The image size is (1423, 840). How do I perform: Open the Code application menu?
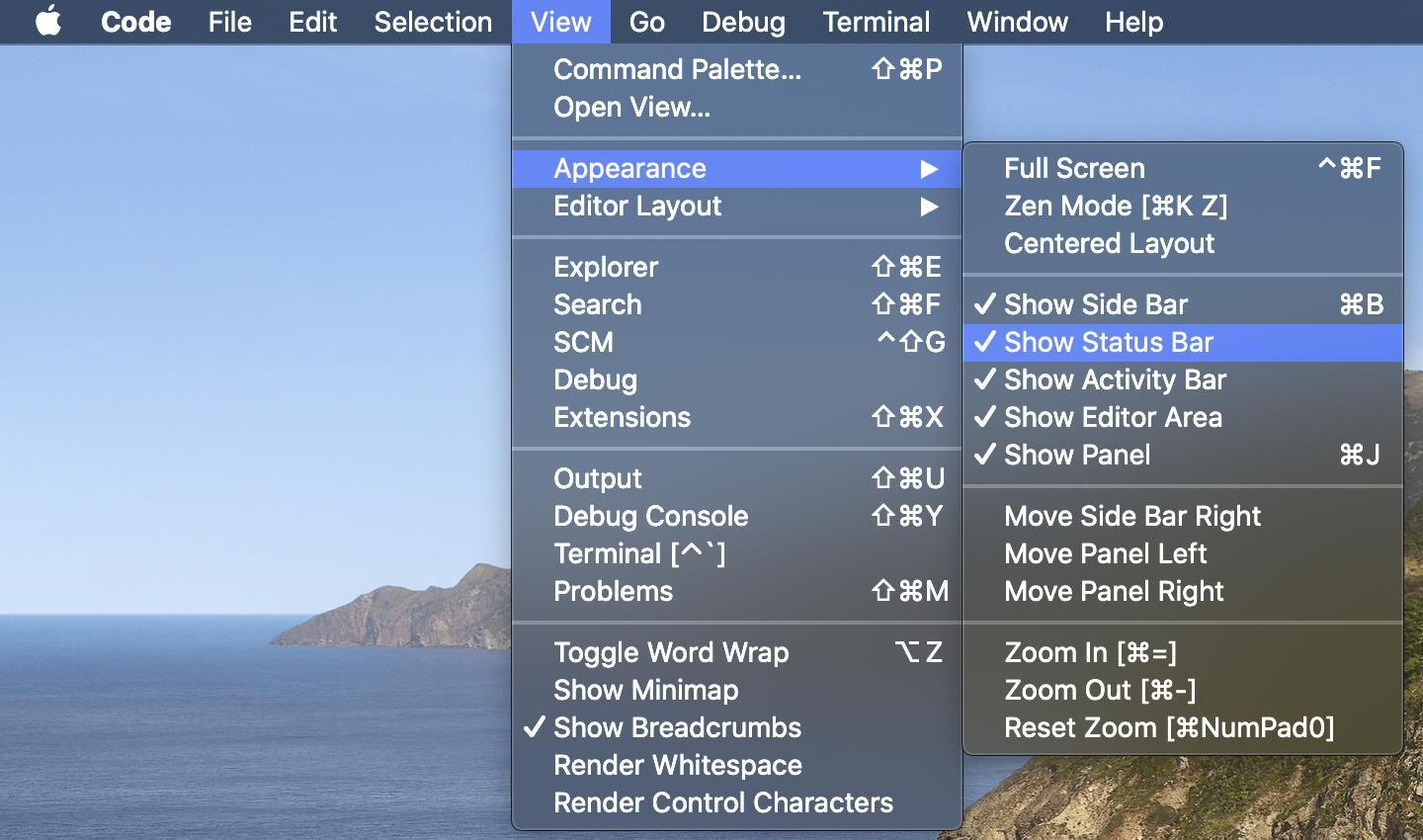click(135, 22)
